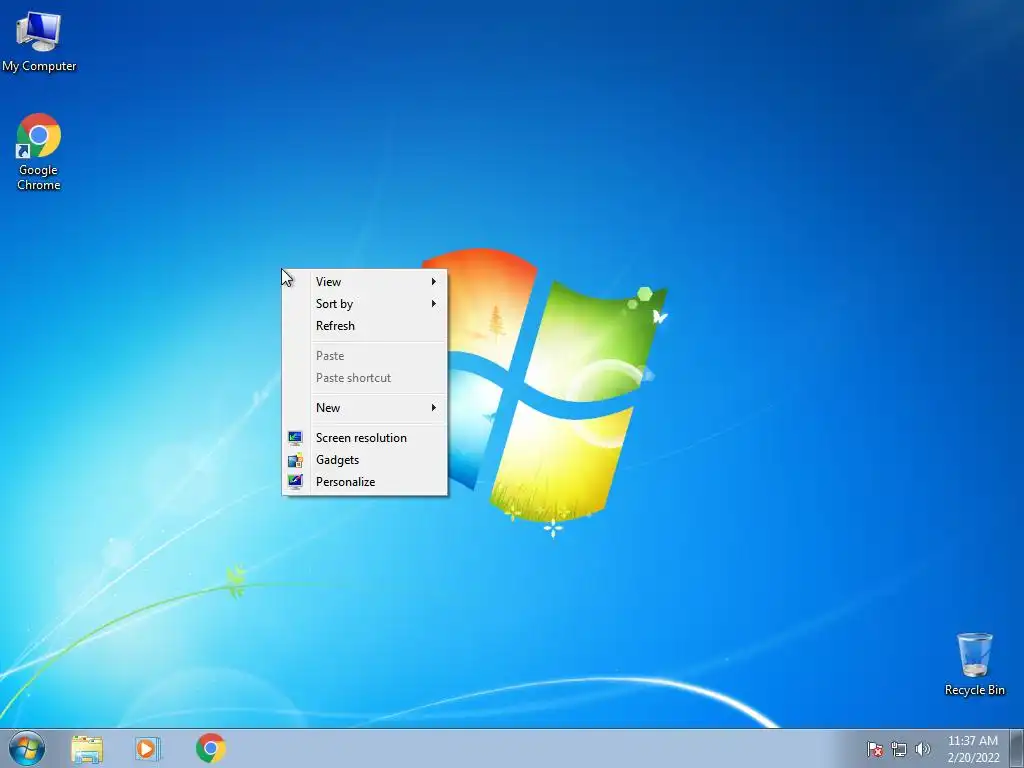This screenshot has height=768, width=1024.
Task: Select Google Chrome desktop shortcut
Action: (x=39, y=152)
